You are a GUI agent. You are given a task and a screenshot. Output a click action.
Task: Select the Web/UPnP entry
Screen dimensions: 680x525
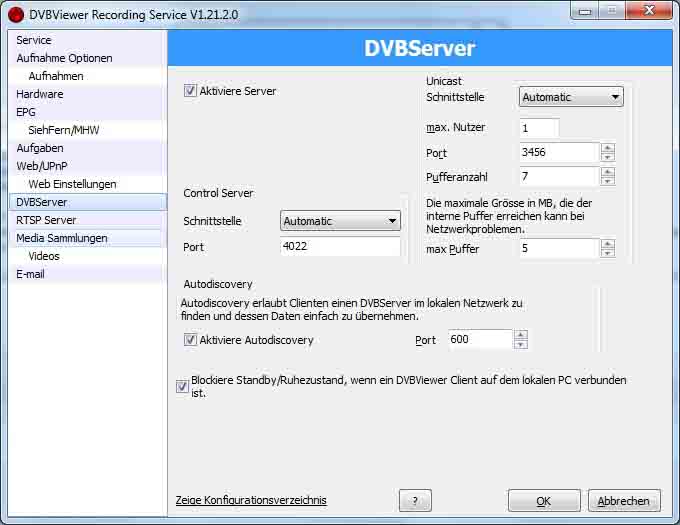[x=87, y=166]
